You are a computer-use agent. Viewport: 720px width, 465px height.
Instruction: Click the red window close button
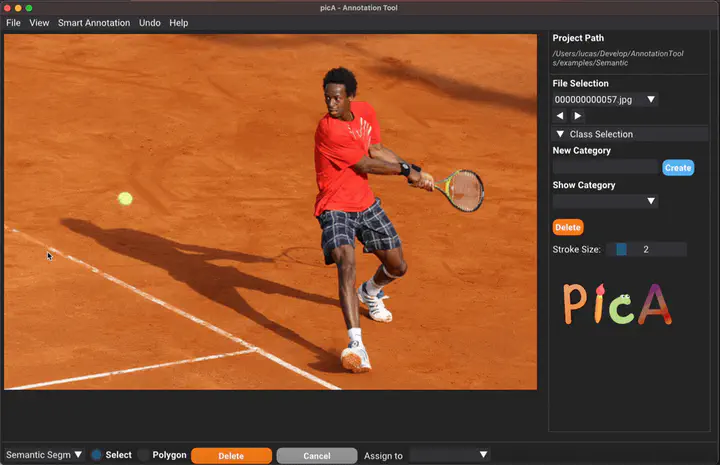[7, 8]
